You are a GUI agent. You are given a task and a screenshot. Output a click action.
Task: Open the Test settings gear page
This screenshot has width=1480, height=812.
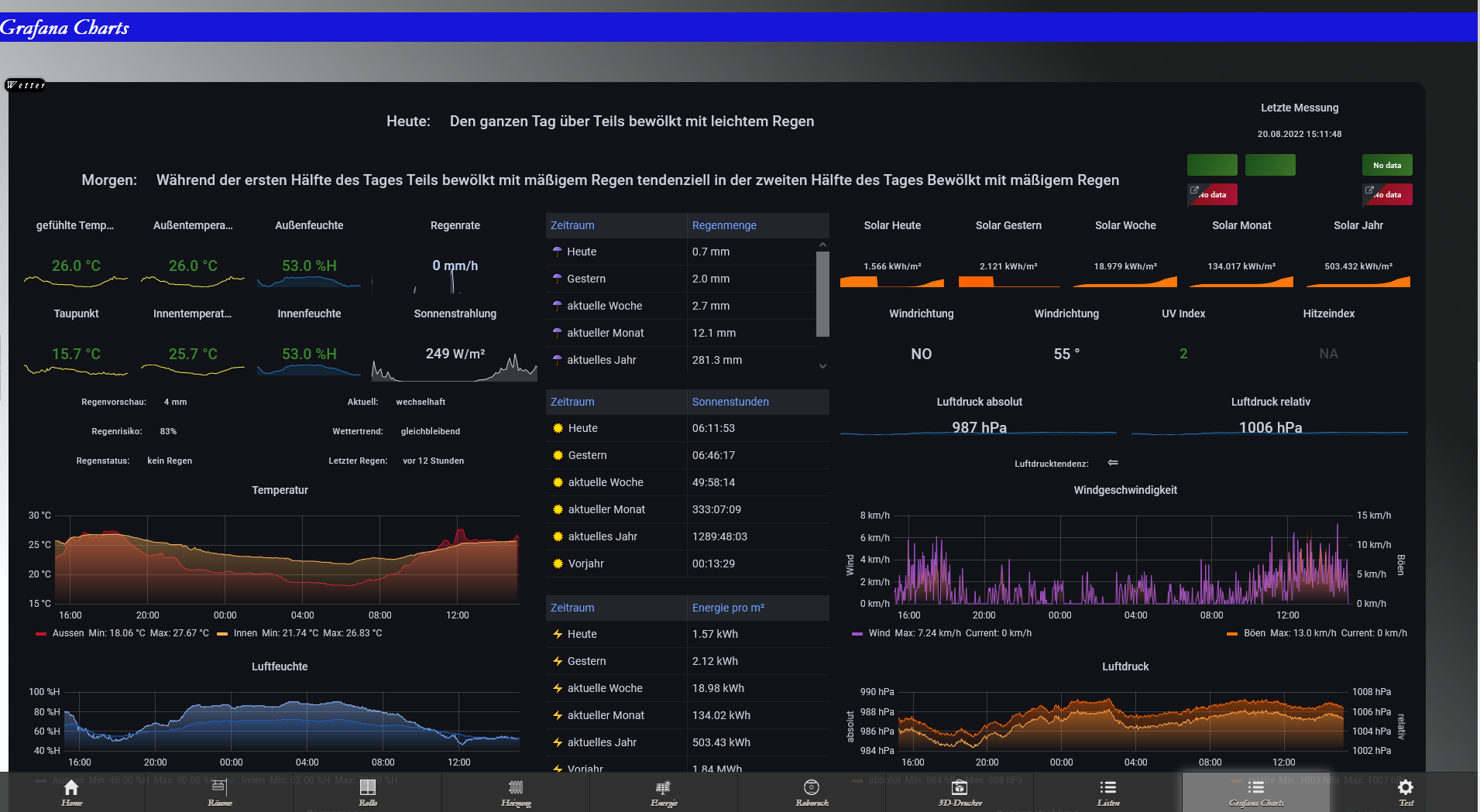[x=1405, y=792]
